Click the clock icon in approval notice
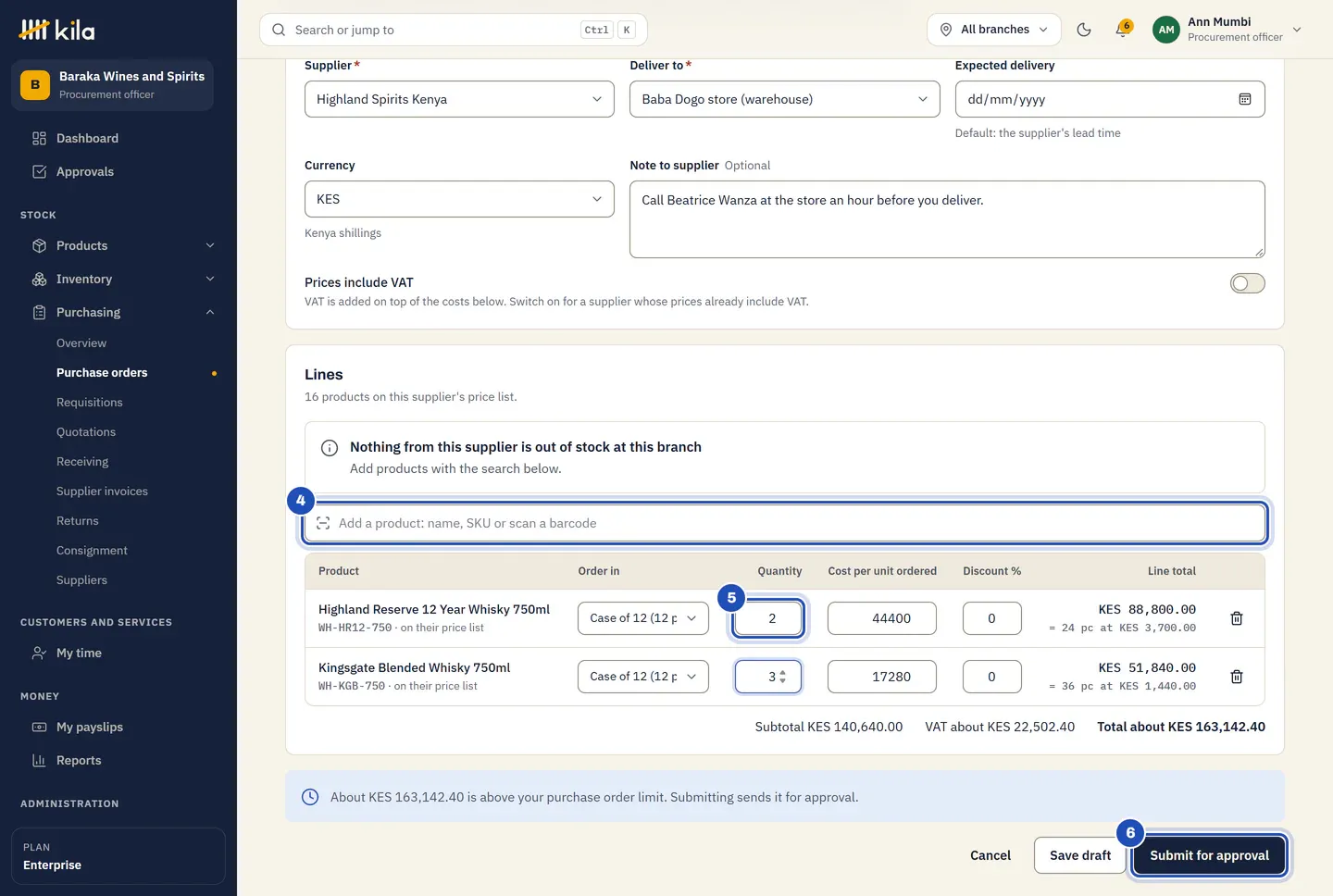Viewport: 1333px width, 896px height. coord(310,797)
